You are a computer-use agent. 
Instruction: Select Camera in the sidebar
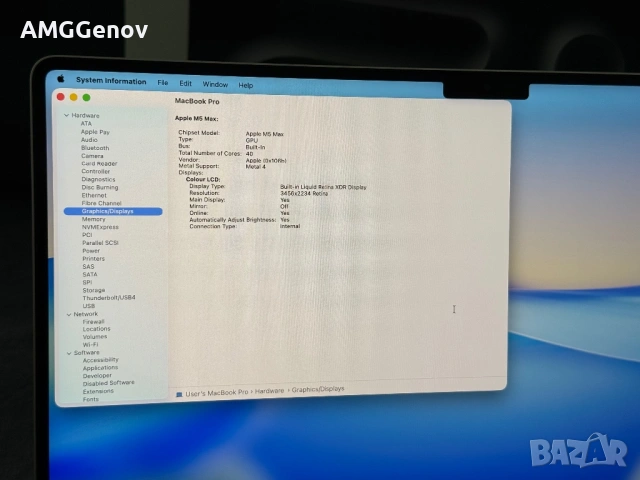[x=92, y=156]
